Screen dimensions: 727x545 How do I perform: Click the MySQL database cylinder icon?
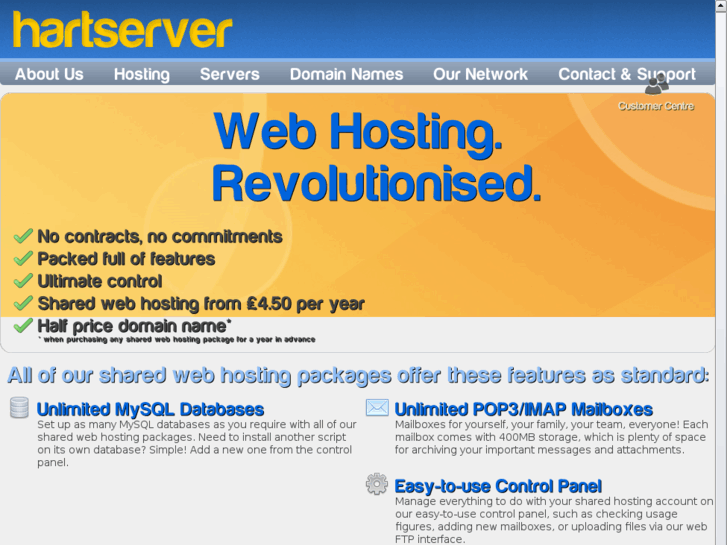point(19,408)
